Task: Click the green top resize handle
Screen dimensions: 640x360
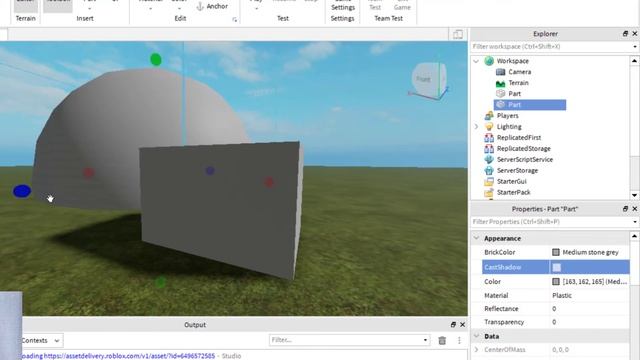Action: coord(156,60)
